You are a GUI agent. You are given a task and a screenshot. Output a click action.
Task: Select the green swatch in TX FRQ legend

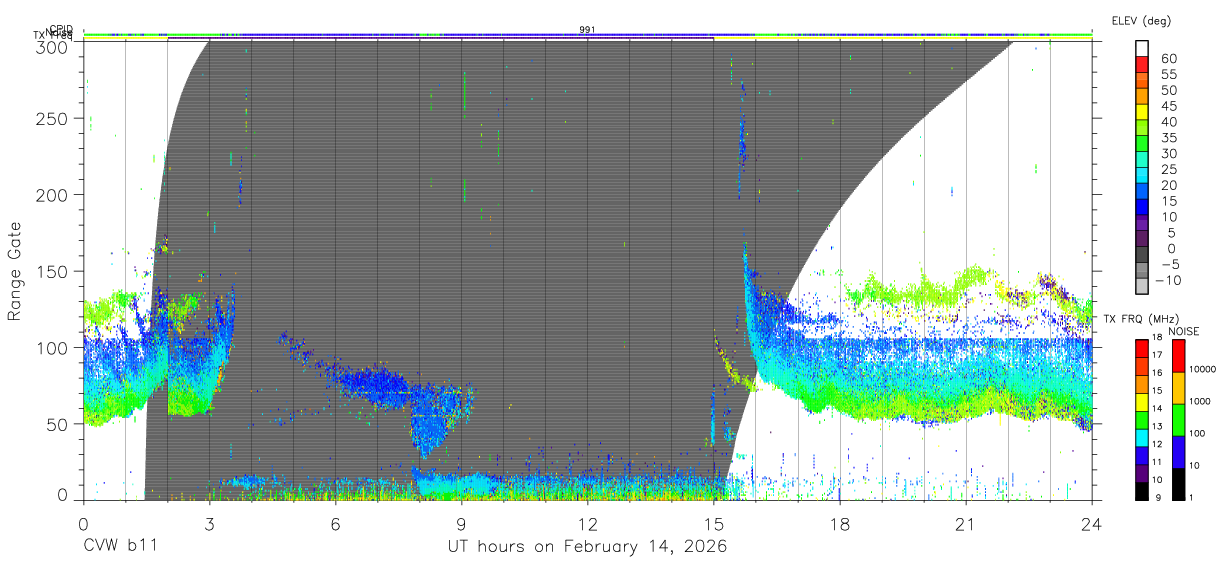1142,418
